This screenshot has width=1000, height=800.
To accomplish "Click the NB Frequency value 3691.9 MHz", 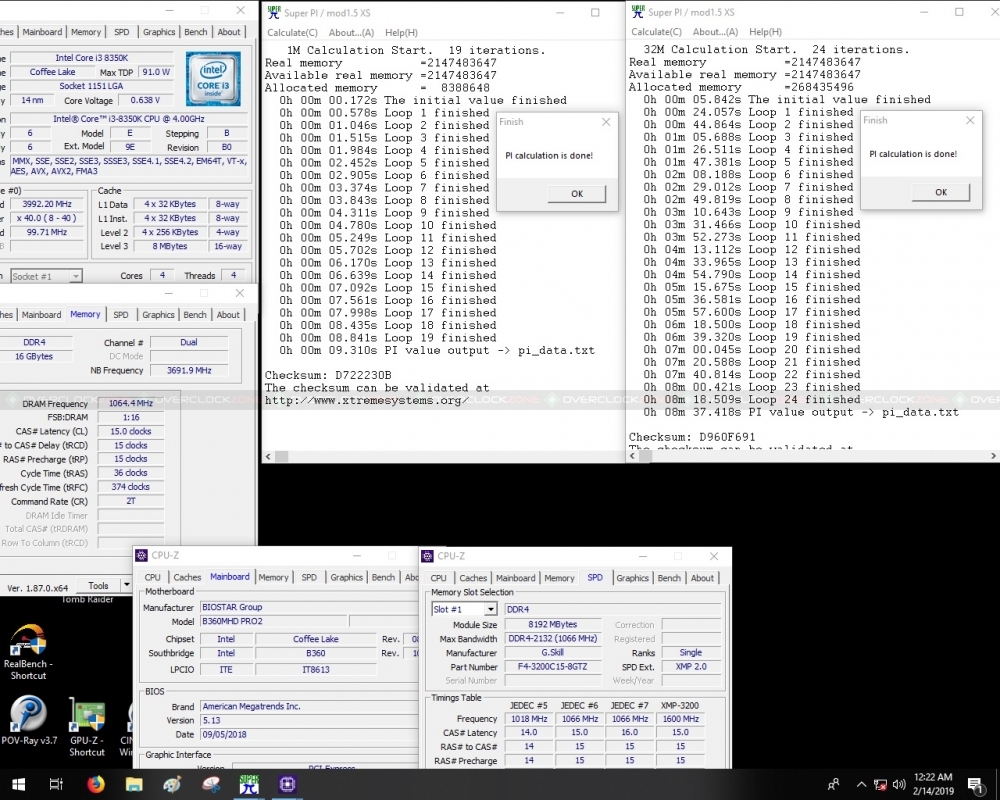I will [189, 370].
